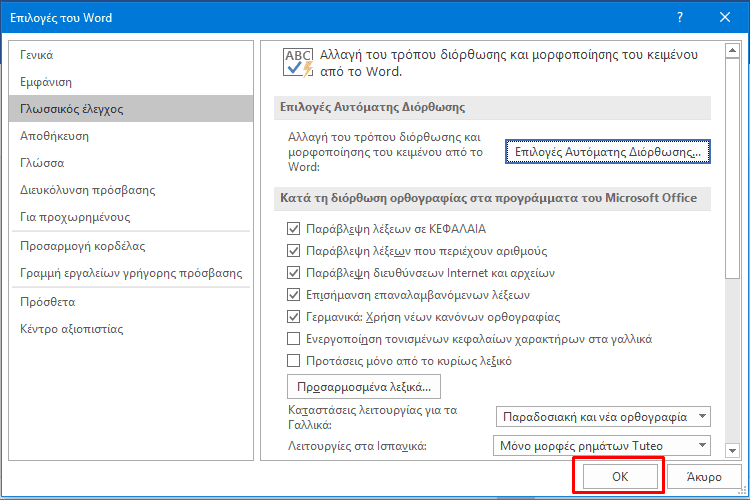Select the Εμφάνιση category

pos(131,82)
